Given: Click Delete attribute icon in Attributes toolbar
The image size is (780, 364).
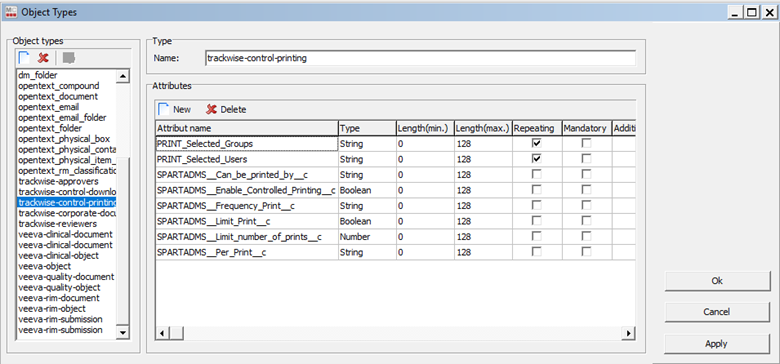Looking at the screenshot, I should click(x=212, y=109).
